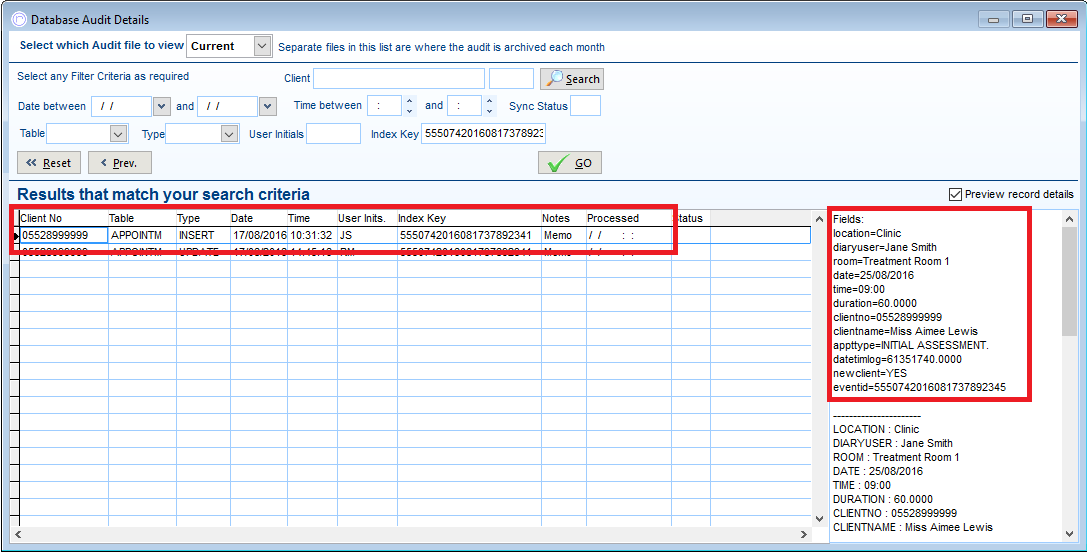Click the Client name input field
Viewport: 1087px width, 552px height.
pos(398,79)
